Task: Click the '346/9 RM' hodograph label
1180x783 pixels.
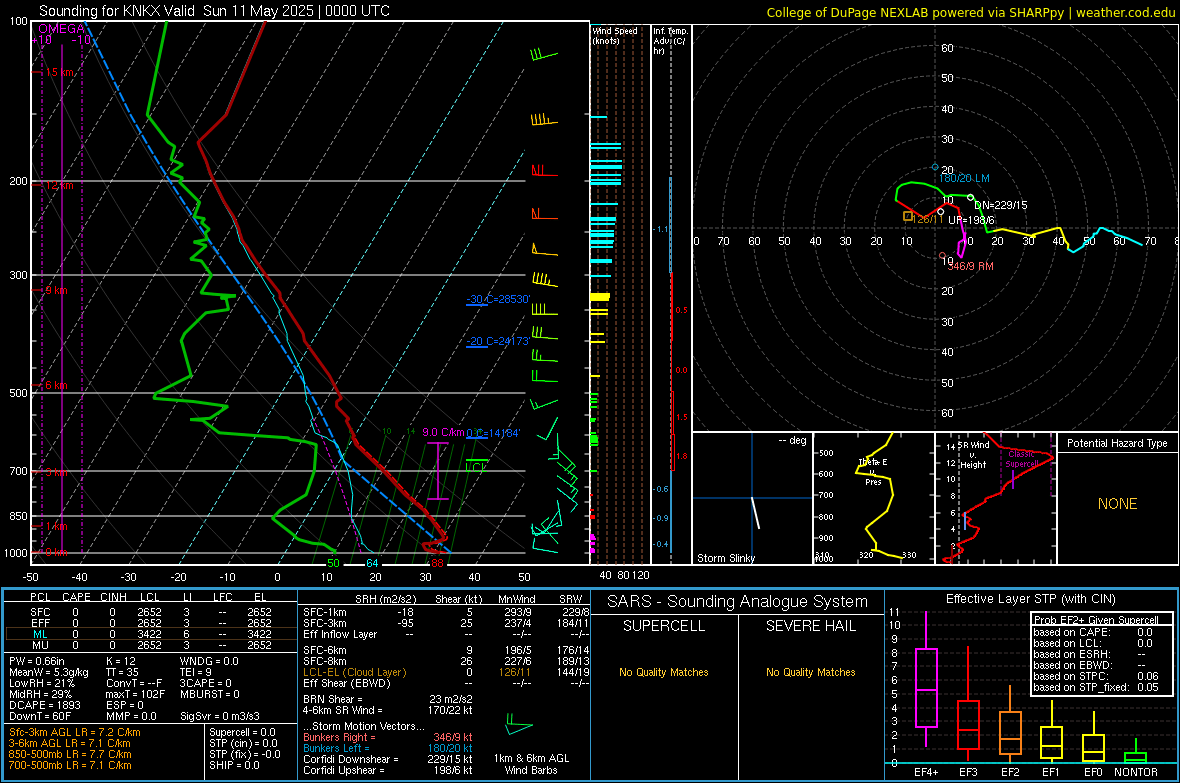Action: 970,267
